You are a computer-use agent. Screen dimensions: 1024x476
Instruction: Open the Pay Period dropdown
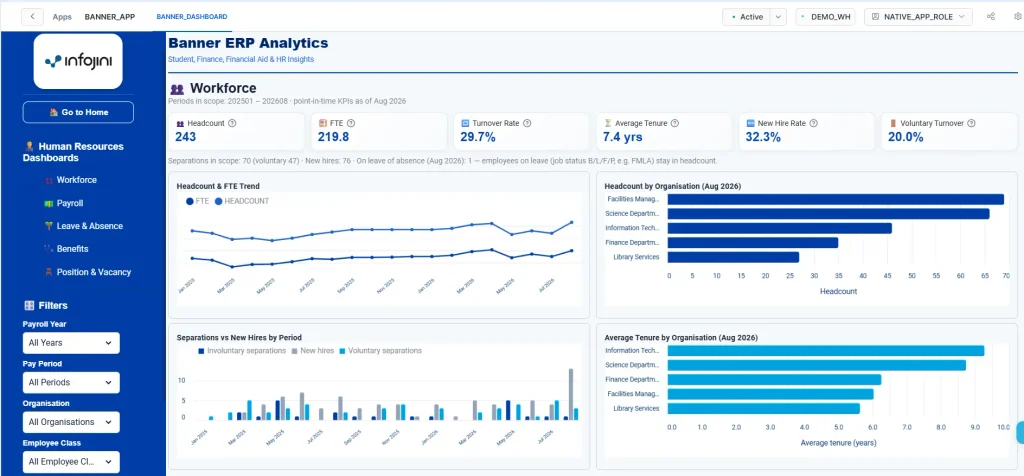tap(71, 382)
